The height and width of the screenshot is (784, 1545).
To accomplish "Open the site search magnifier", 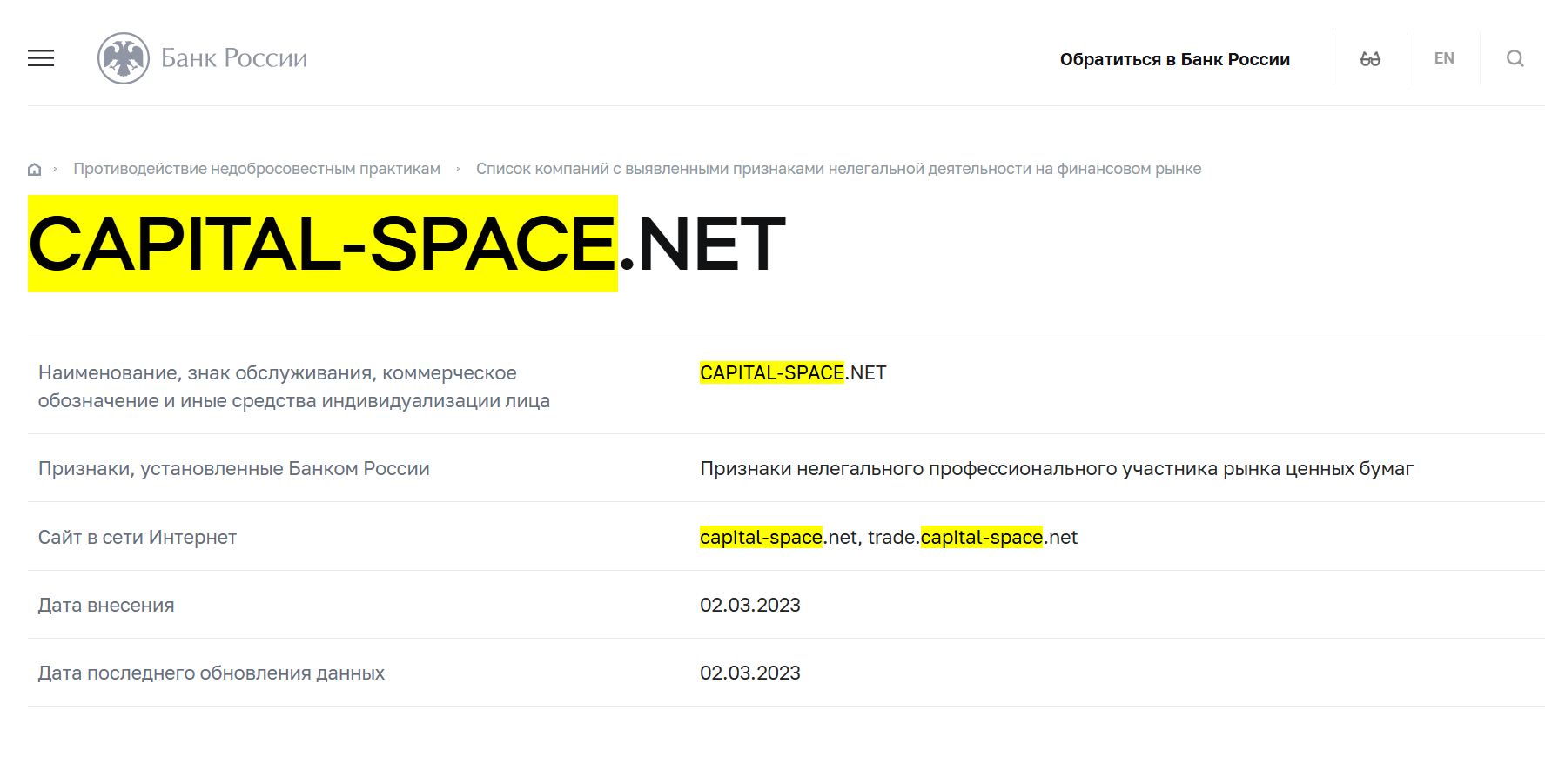I will tap(1515, 57).
